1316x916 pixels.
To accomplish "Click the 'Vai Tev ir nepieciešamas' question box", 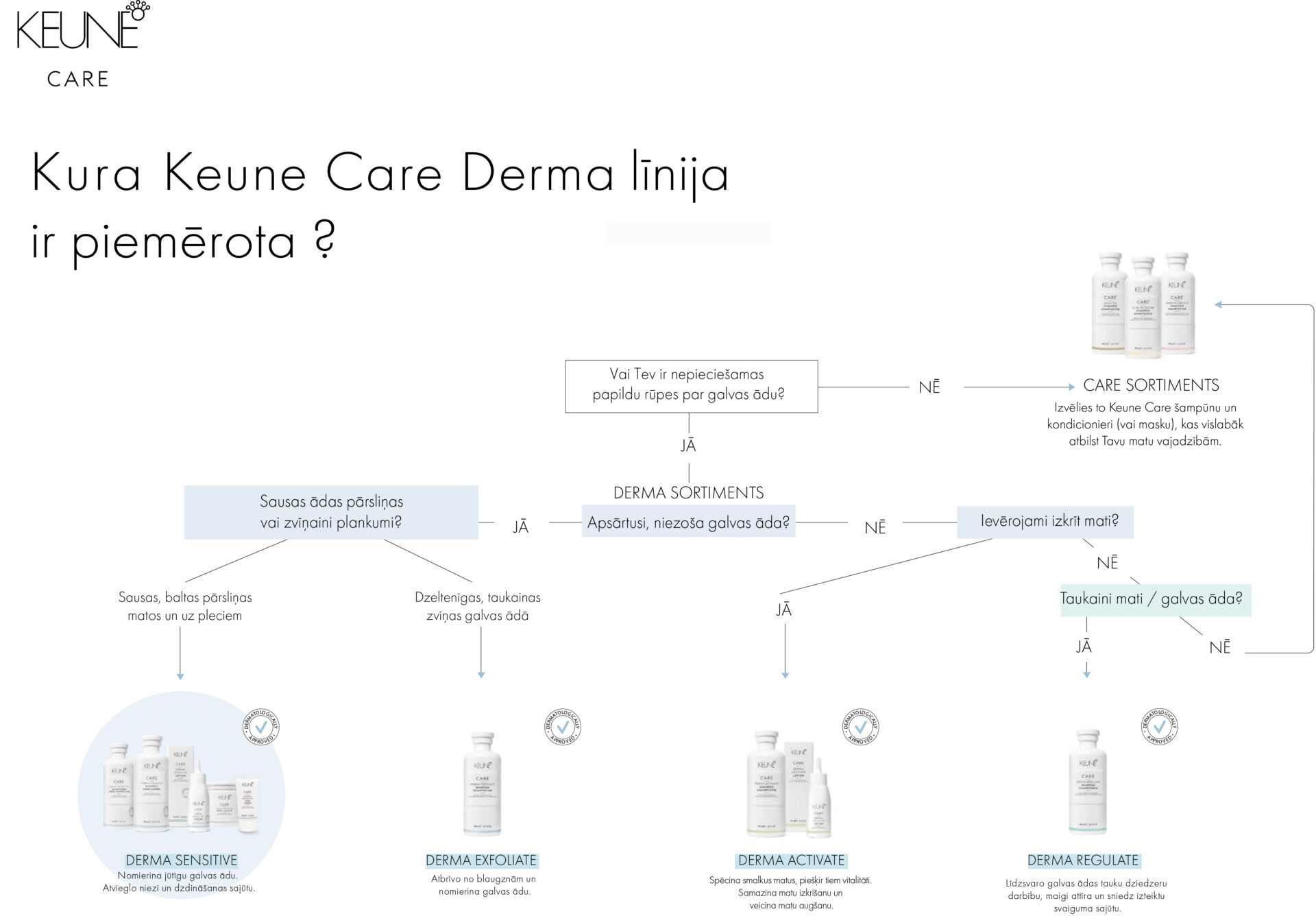I will click(691, 386).
